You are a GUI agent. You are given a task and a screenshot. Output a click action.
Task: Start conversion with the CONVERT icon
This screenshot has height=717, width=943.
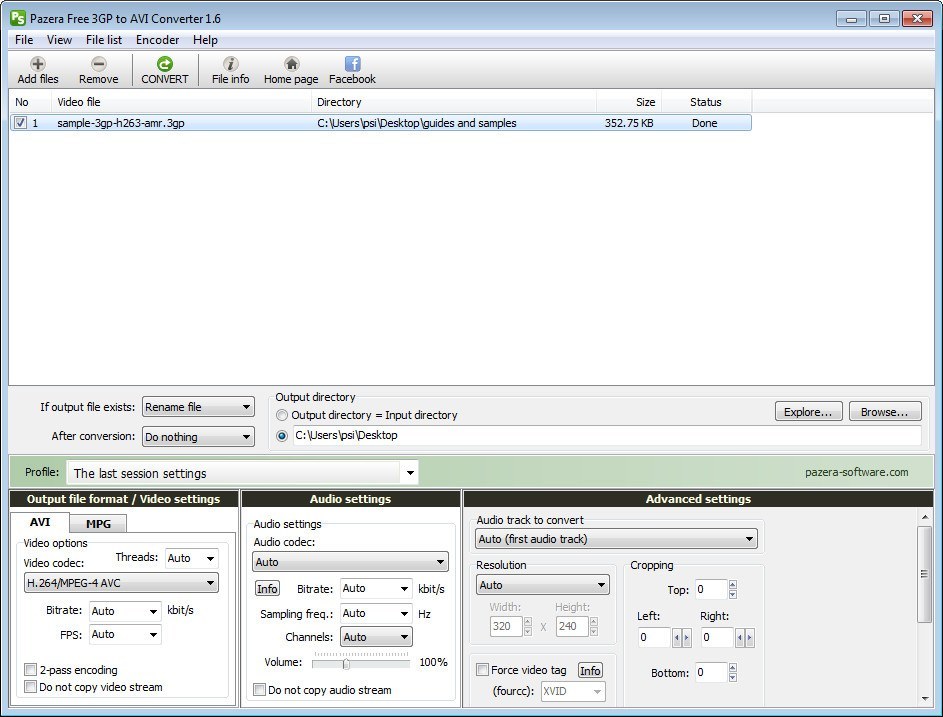(163, 68)
